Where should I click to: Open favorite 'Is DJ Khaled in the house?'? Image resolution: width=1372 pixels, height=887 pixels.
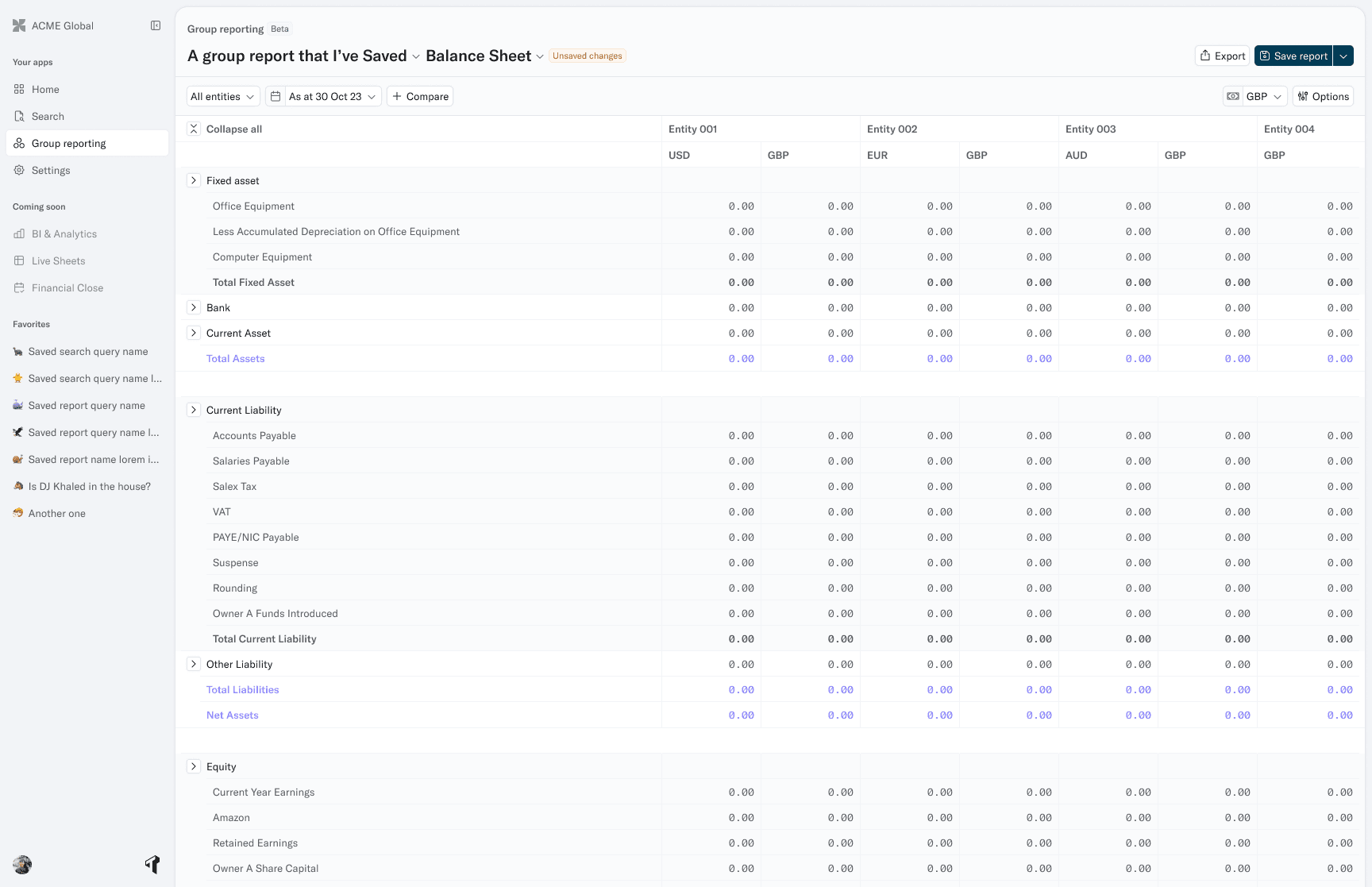pyautogui.click(x=89, y=487)
